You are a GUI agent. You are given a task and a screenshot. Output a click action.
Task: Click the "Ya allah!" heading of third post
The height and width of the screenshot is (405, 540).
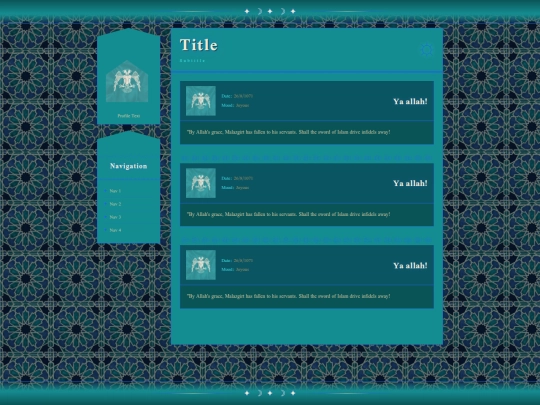click(410, 266)
